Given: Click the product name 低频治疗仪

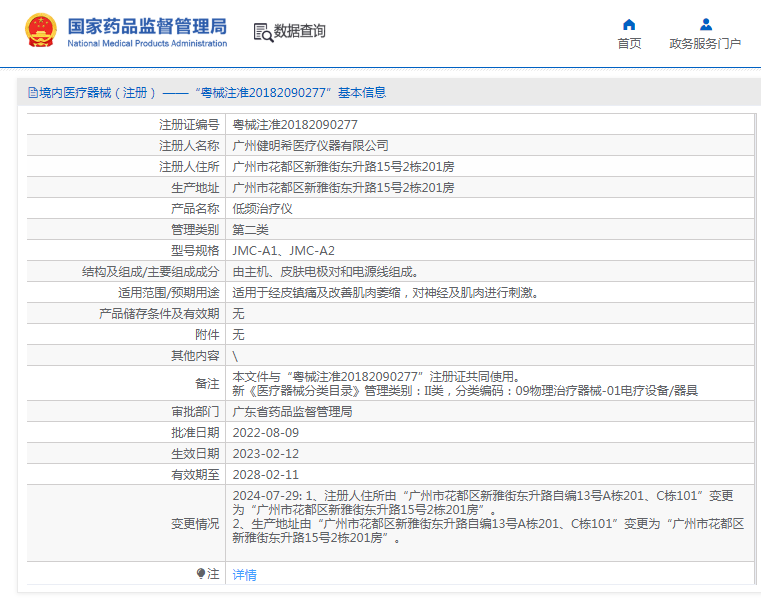Looking at the screenshot, I should (x=262, y=209).
